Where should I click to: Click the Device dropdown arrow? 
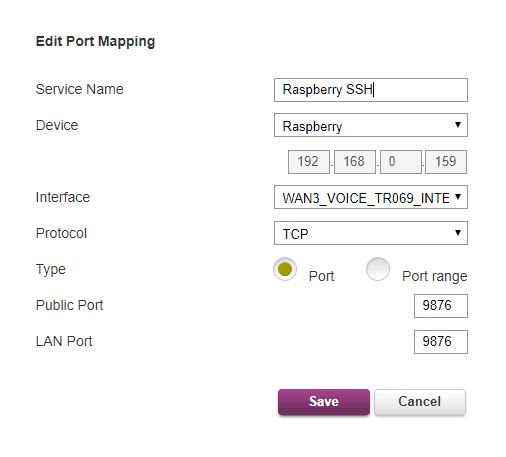(458, 125)
